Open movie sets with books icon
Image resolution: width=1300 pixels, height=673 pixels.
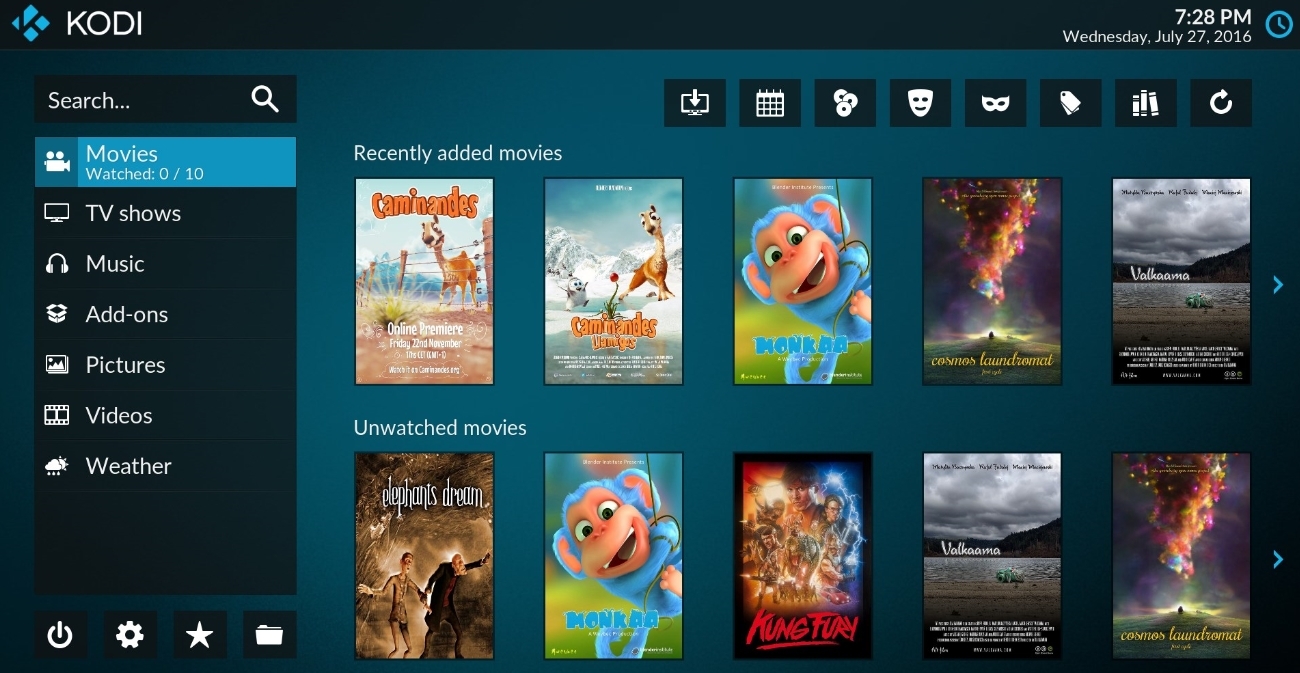pos(1145,102)
